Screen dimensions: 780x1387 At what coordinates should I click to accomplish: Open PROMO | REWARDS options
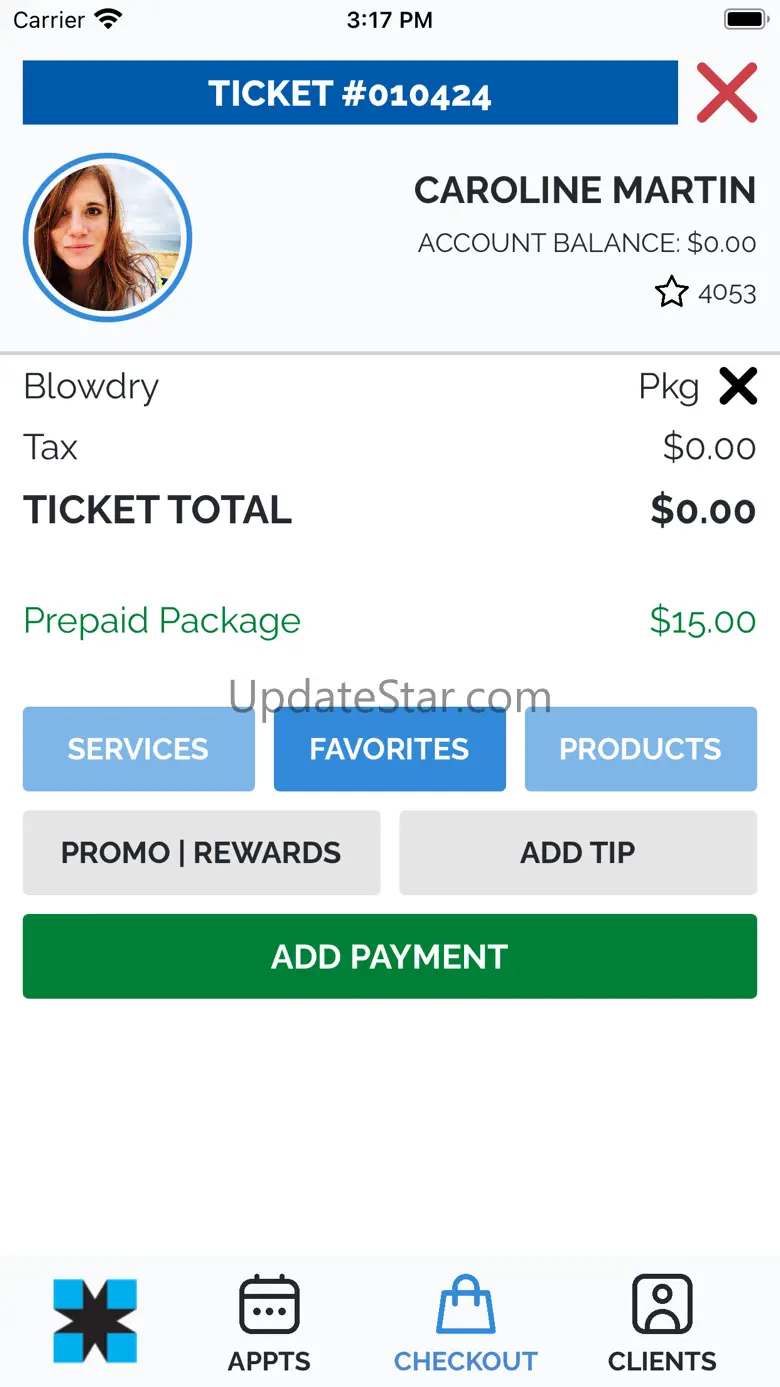201,853
